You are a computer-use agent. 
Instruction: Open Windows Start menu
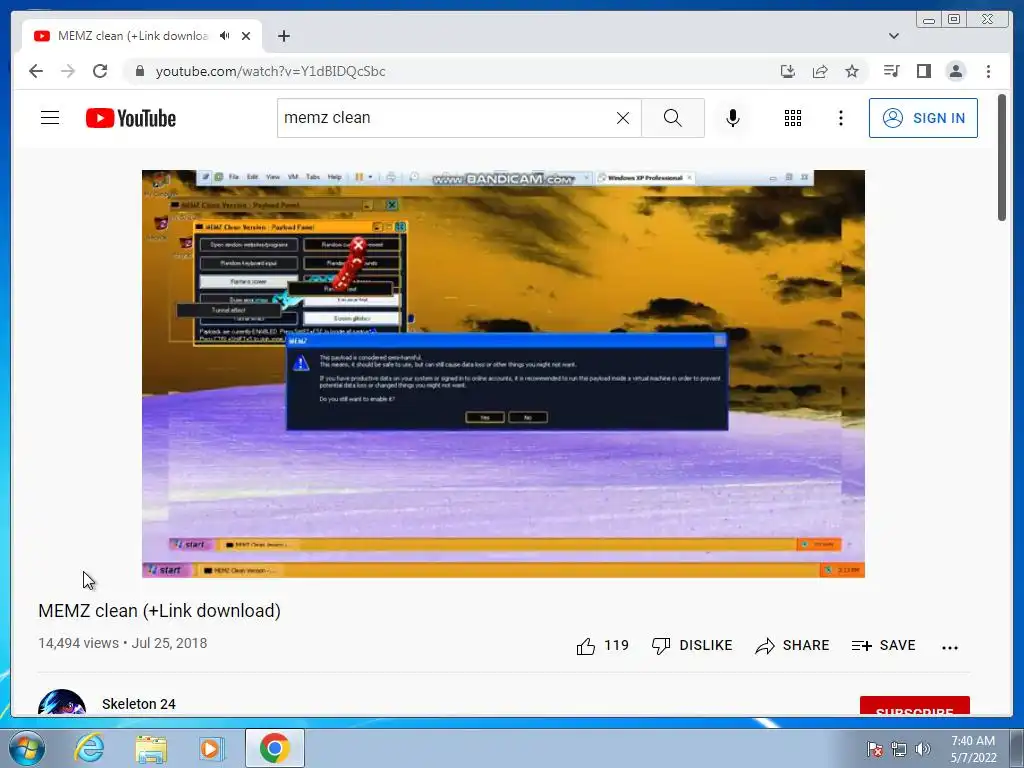25,748
